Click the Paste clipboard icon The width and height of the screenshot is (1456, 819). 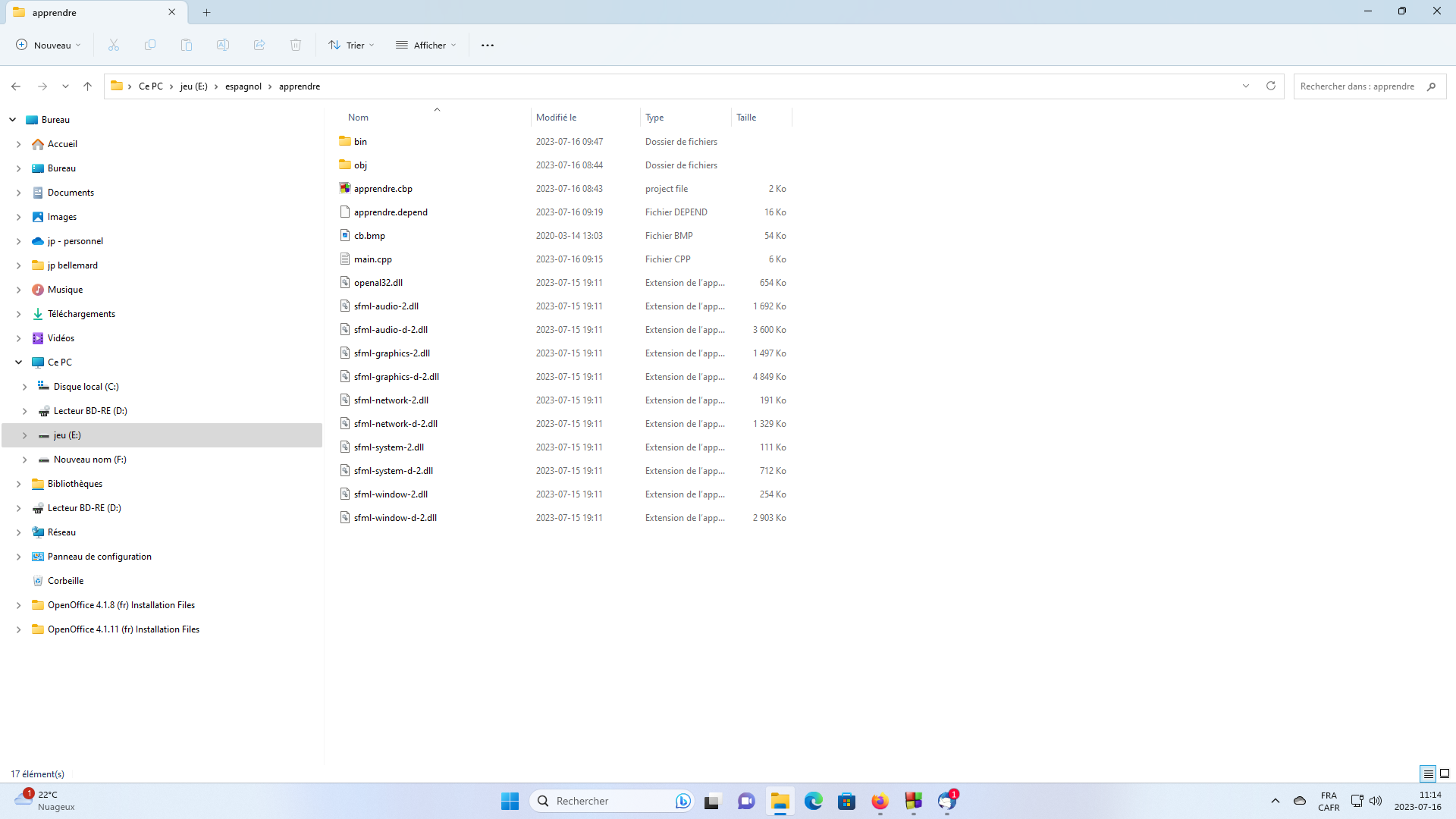(187, 45)
